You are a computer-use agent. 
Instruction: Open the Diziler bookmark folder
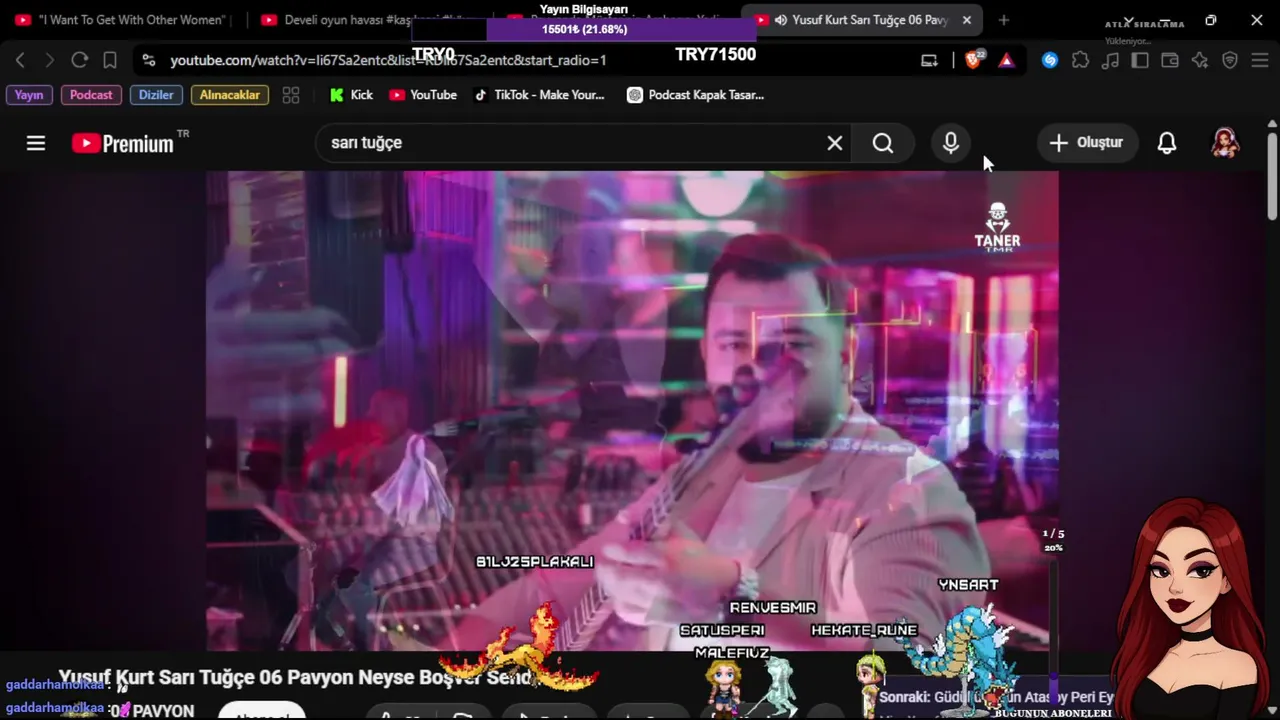(x=156, y=95)
